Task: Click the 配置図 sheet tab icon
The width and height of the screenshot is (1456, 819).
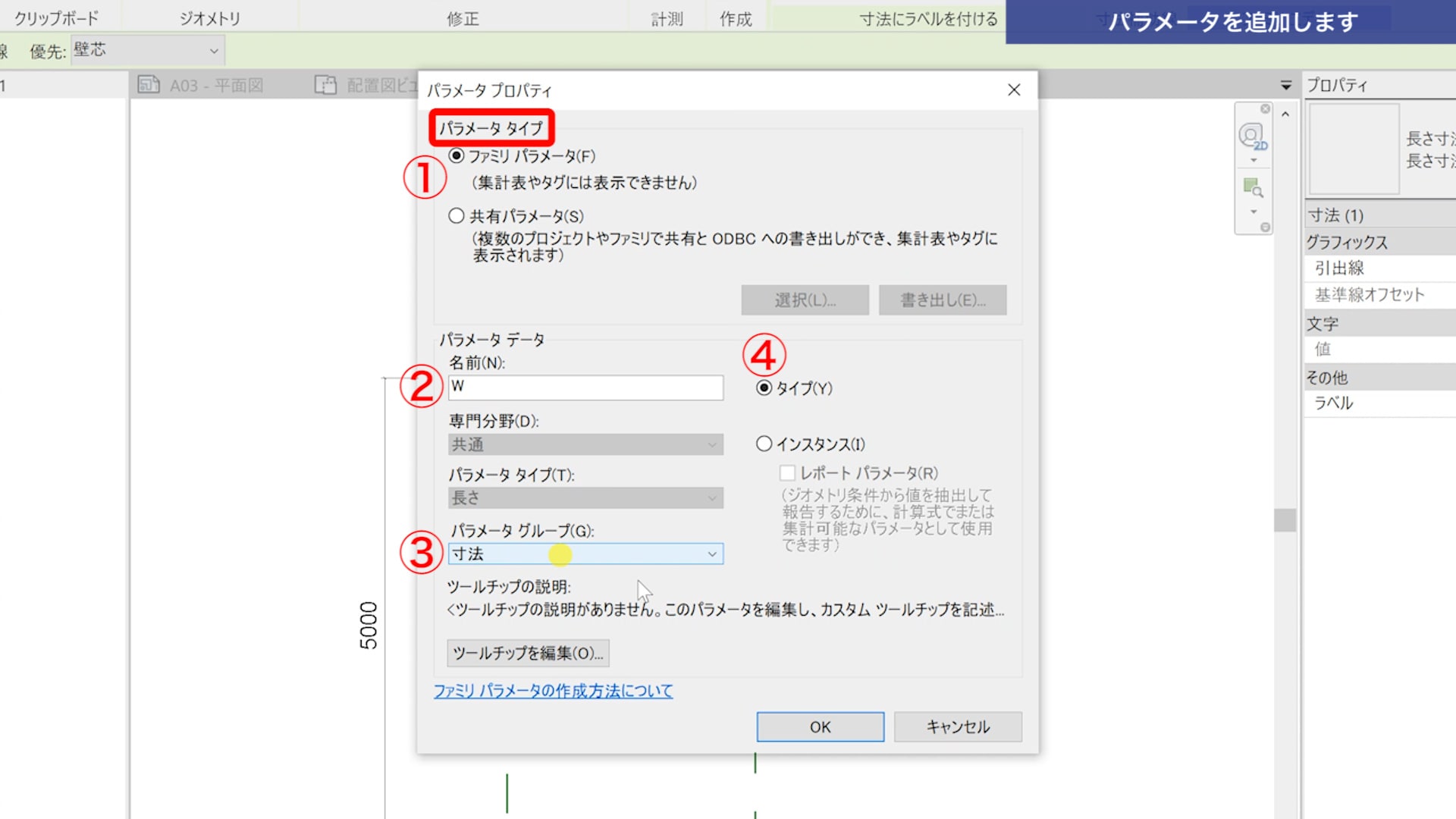Action: [325, 85]
